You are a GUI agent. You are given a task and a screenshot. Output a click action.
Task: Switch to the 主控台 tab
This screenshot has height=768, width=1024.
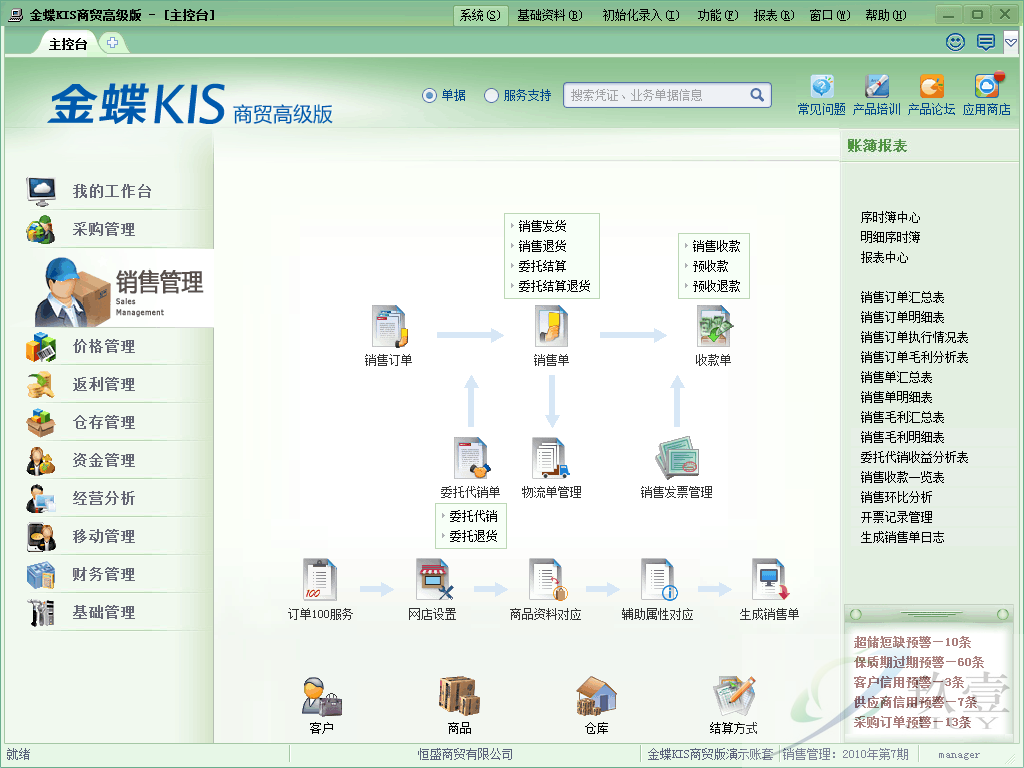[68, 44]
